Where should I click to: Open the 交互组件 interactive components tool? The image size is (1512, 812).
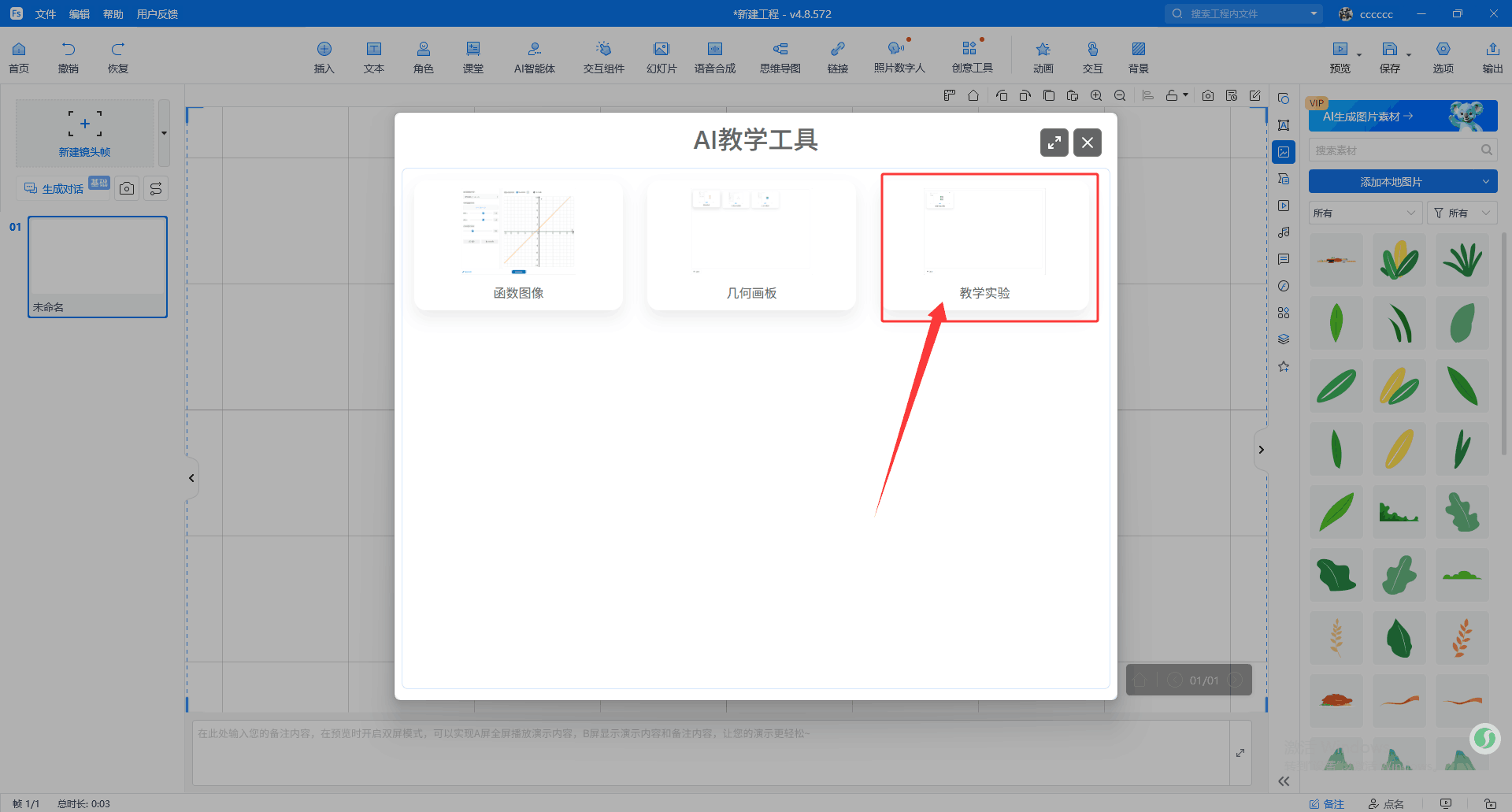pos(603,57)
